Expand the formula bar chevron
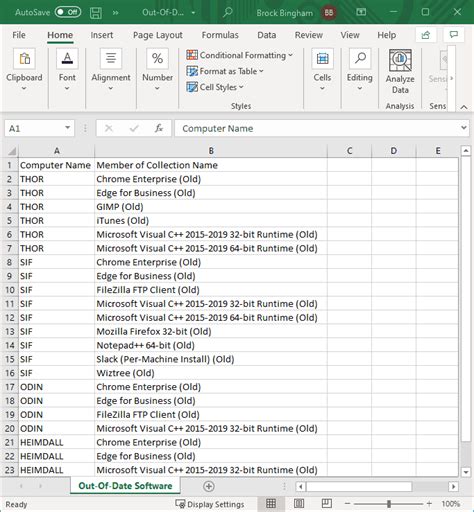Screen dimensions: 474x512 click(464, 128)
